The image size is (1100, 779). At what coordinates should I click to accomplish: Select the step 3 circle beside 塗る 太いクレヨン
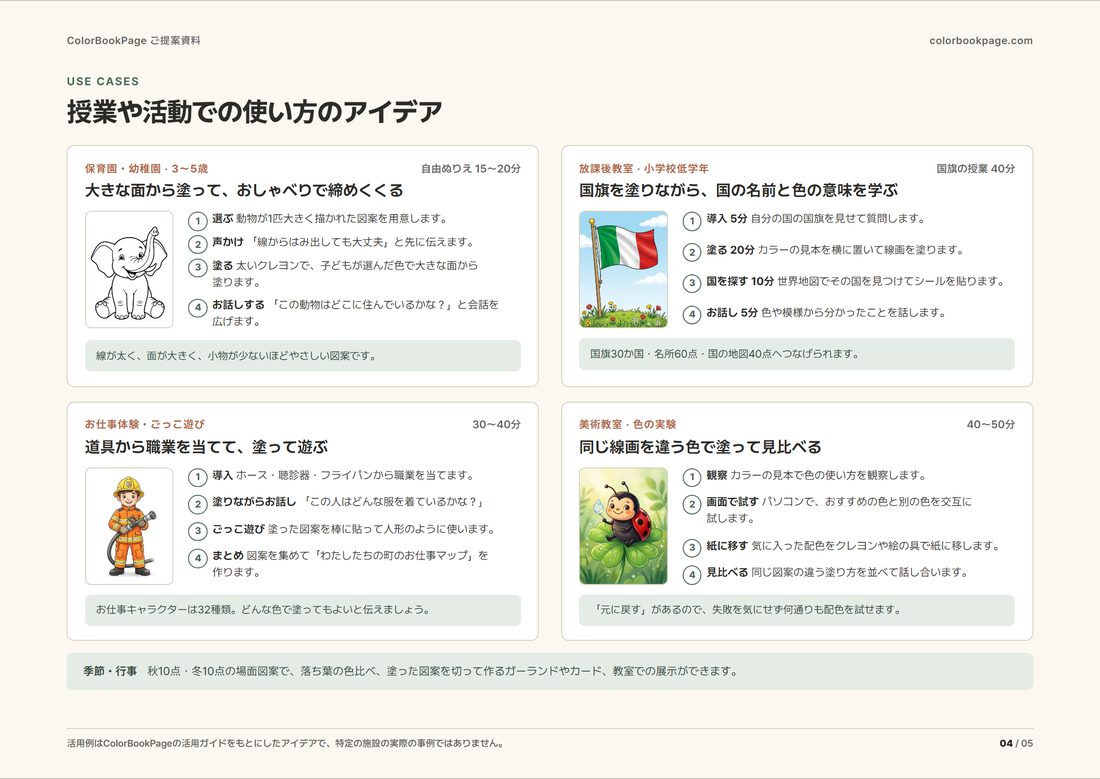(198, 267)
